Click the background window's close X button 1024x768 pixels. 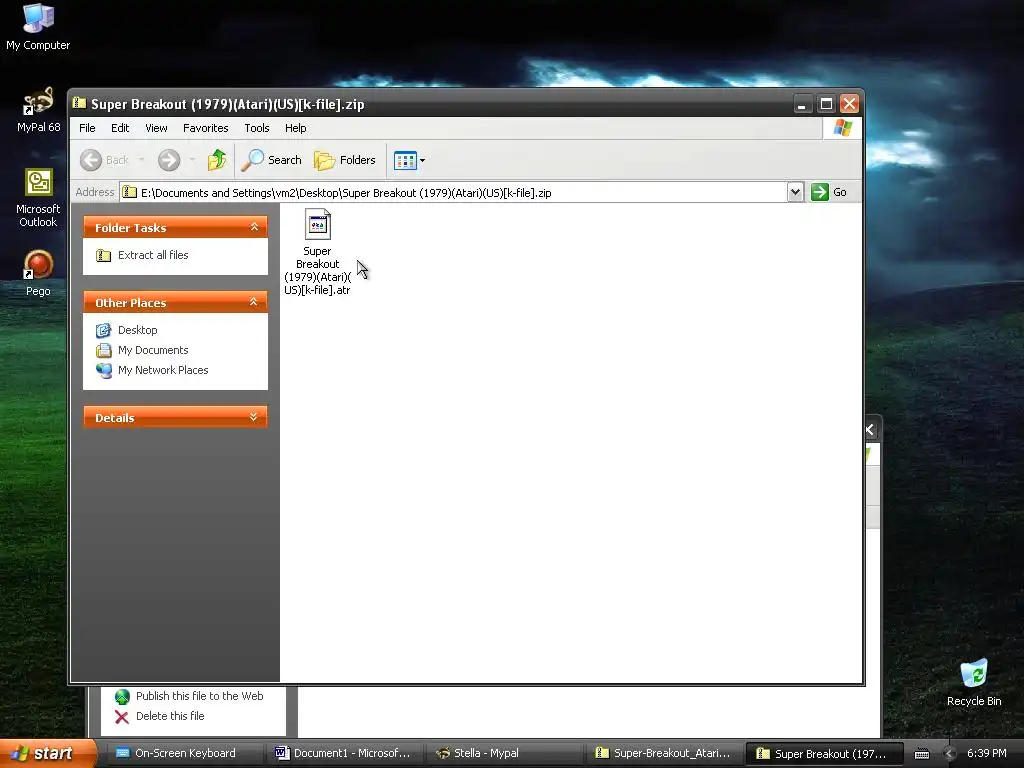pos(871,429)
